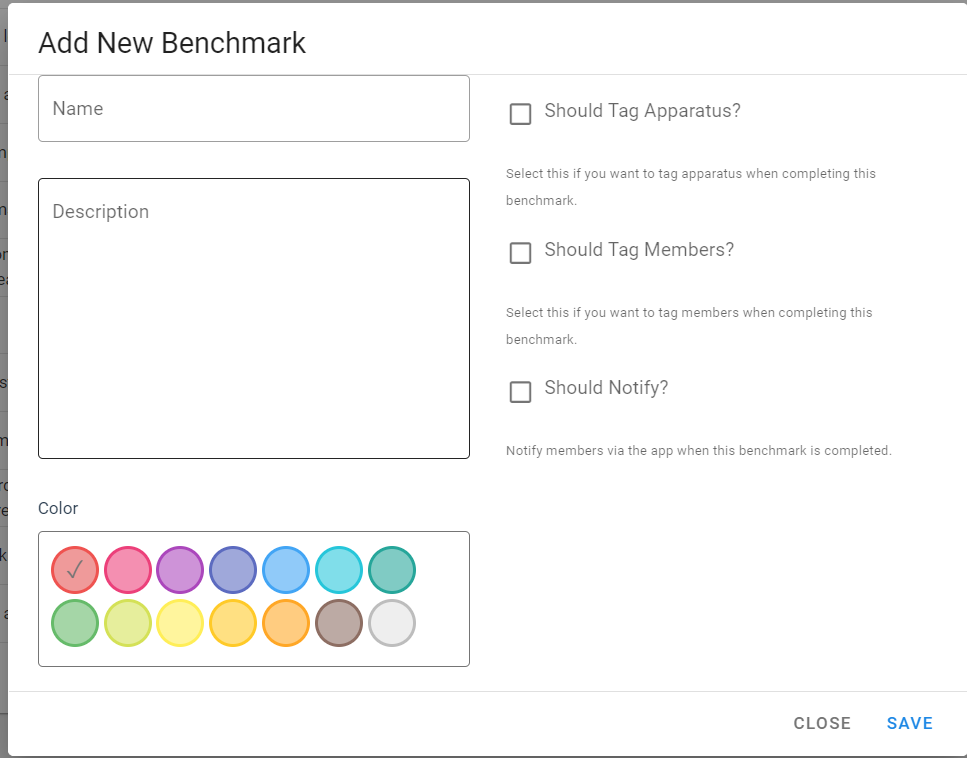967x758 pixels.
Task: Enable the Should Tag Apparatus checkbox
Action: pos(520,114)
